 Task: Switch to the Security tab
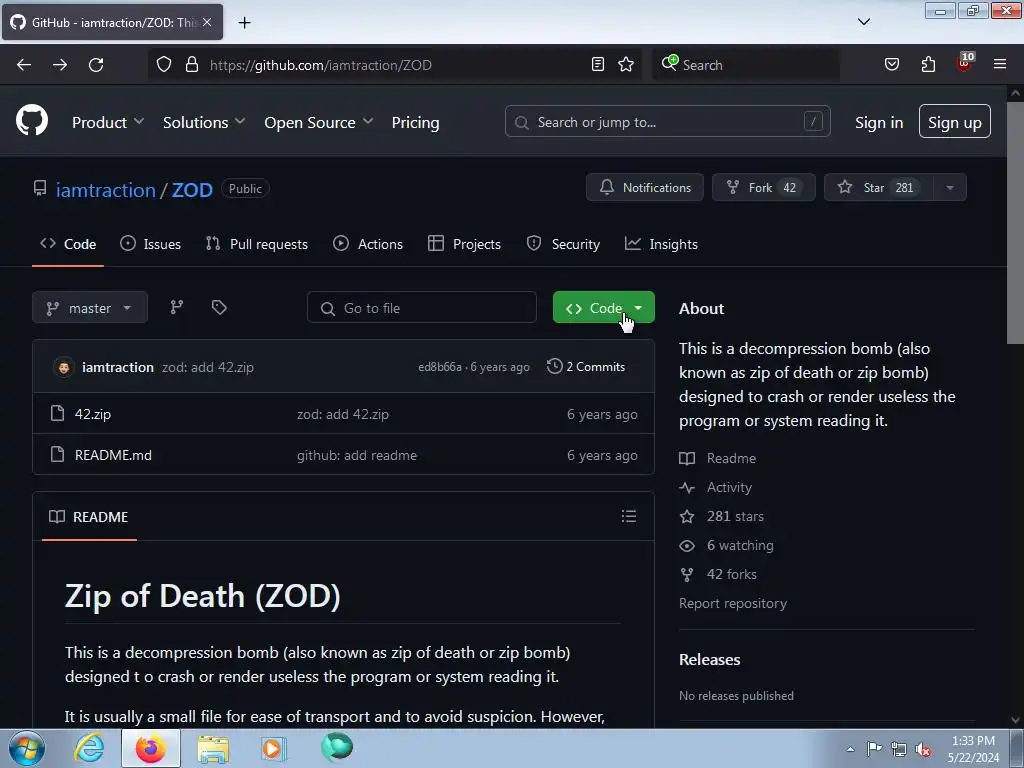tap(563, 244)
